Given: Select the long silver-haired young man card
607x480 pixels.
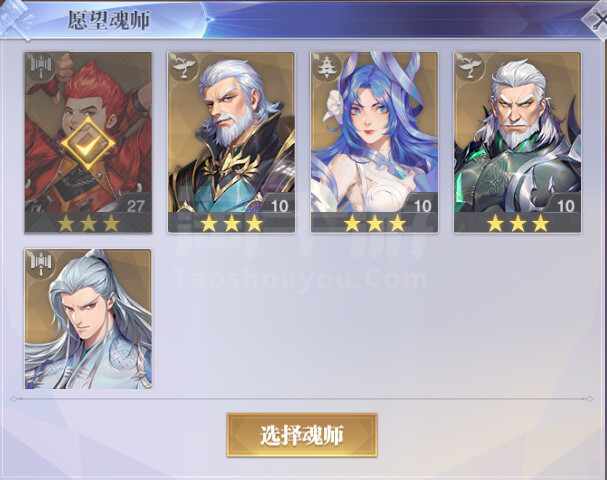Looking at the screenshot, I should coord(88,319).
